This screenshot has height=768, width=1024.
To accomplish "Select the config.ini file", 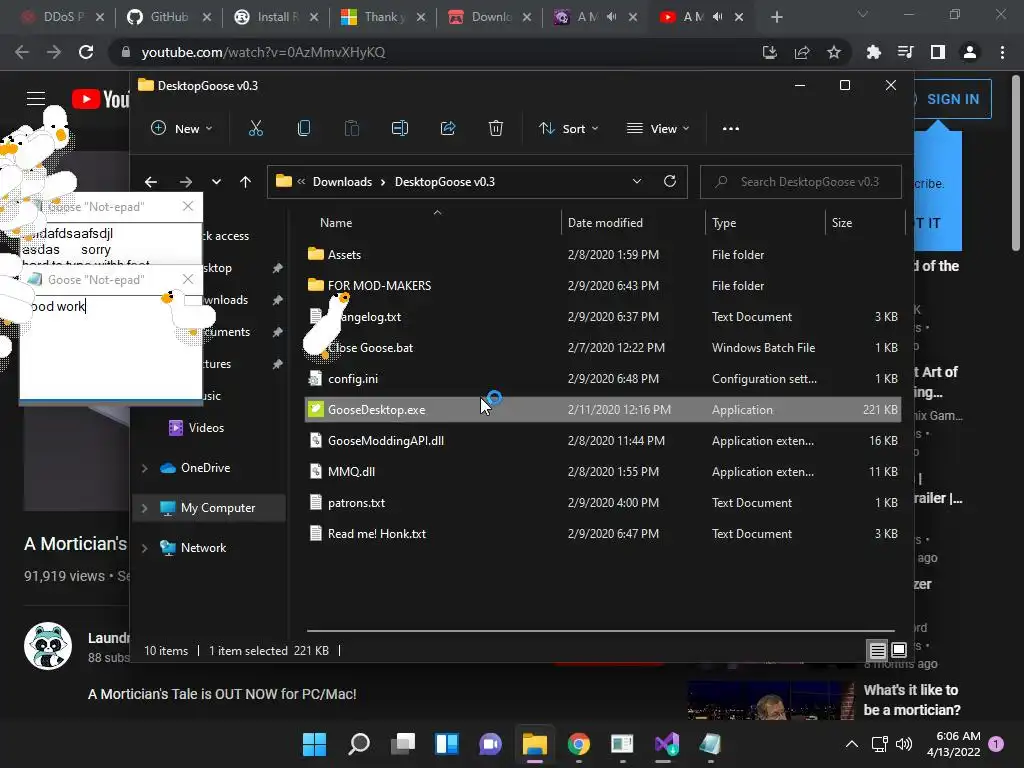I will coord(603,379).
